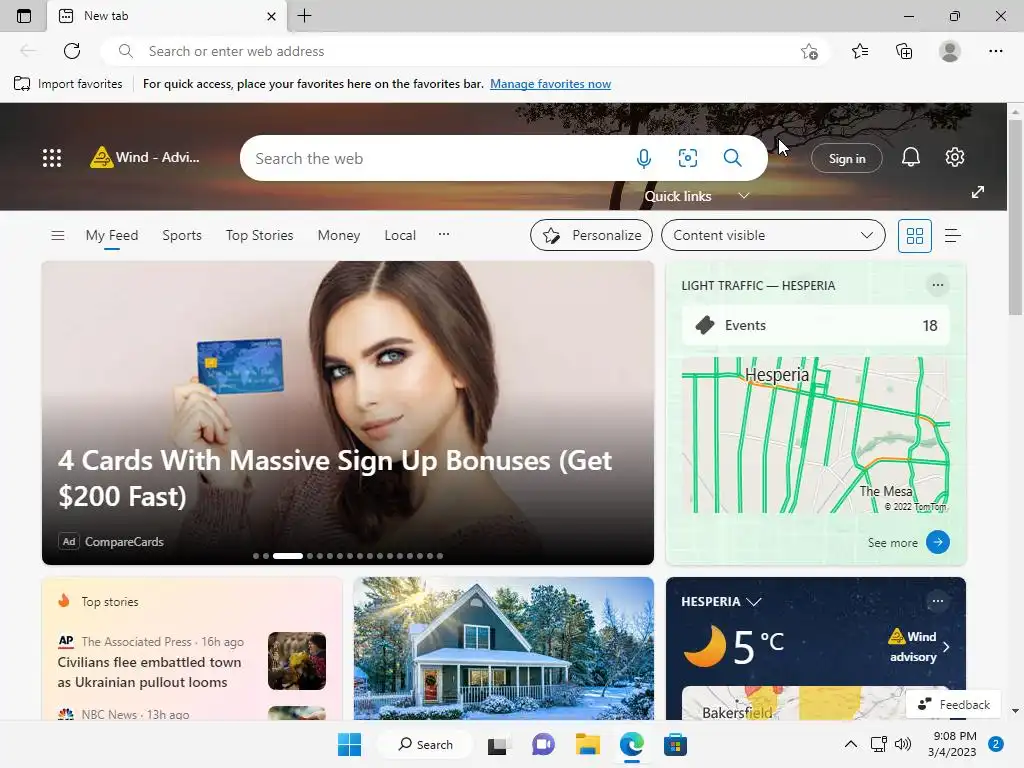The image size is (1024, 768).
Task: Open the clock showing 9:08 PM
Action: [x=952, y=744]
